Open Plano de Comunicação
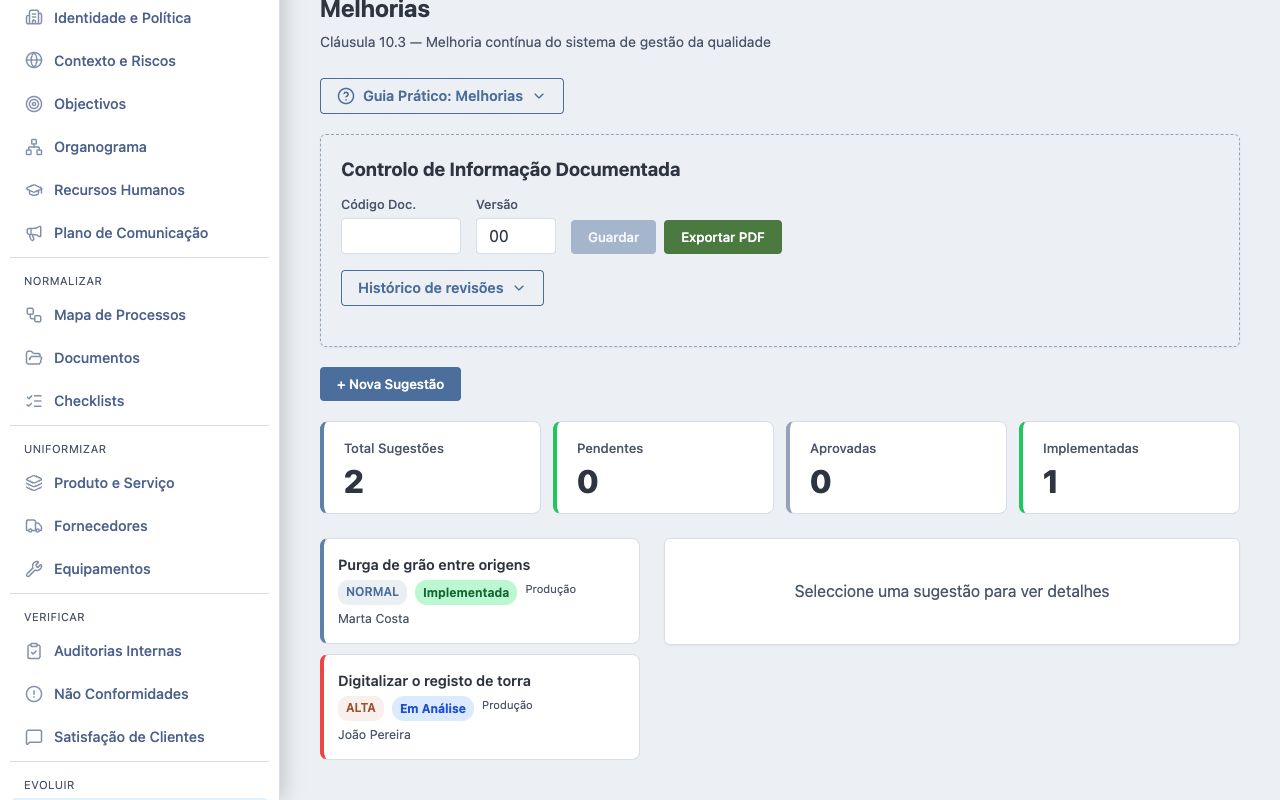Screen dimensions: 1280x800 click(x=139, y=233)
